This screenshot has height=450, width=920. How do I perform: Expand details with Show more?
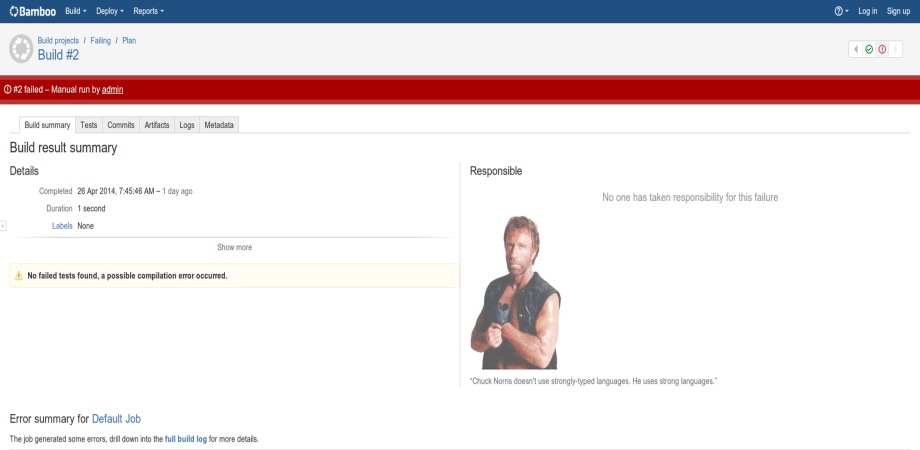coord(234,247)
